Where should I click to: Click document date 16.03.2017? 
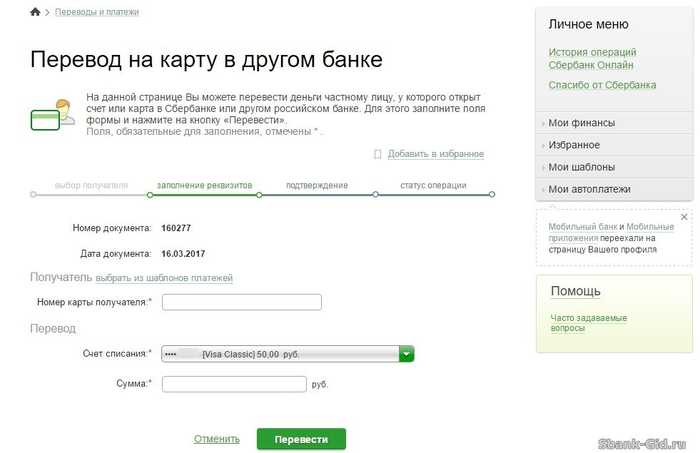coord(183,254)
